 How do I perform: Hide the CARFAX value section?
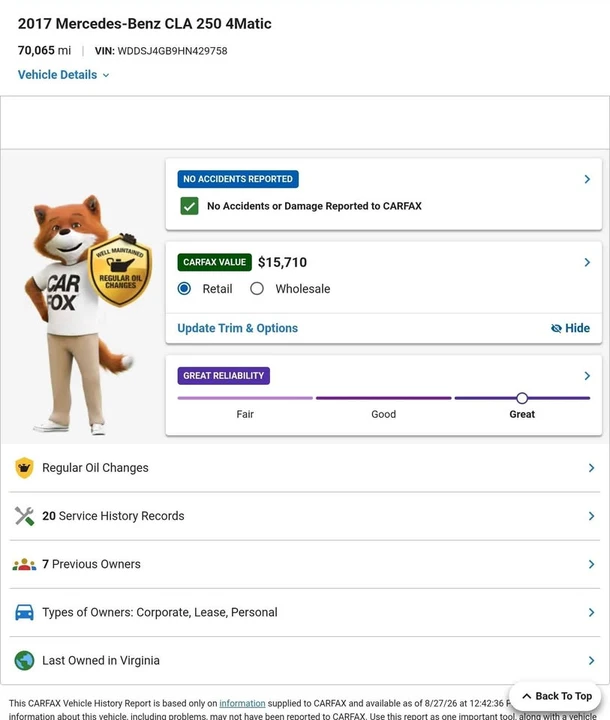(x=570, y=328)
